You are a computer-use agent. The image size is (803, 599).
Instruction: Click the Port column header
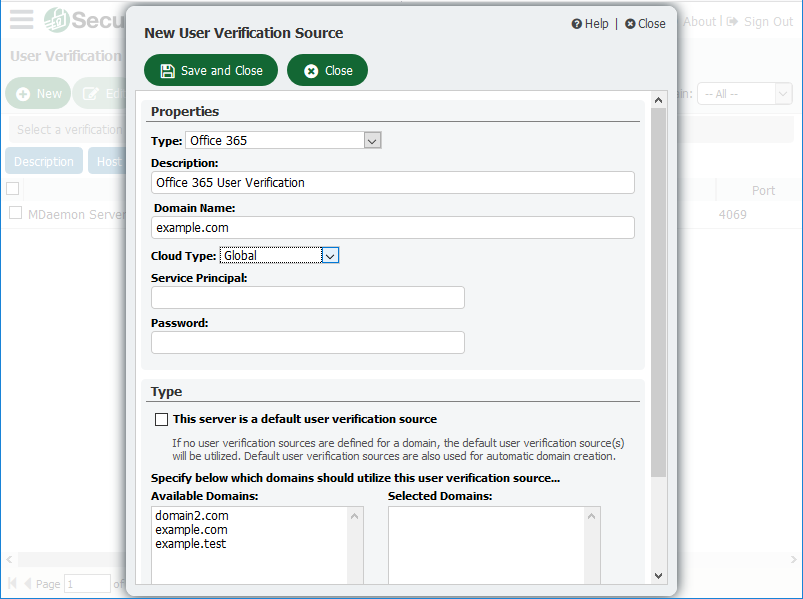(763, 190)
